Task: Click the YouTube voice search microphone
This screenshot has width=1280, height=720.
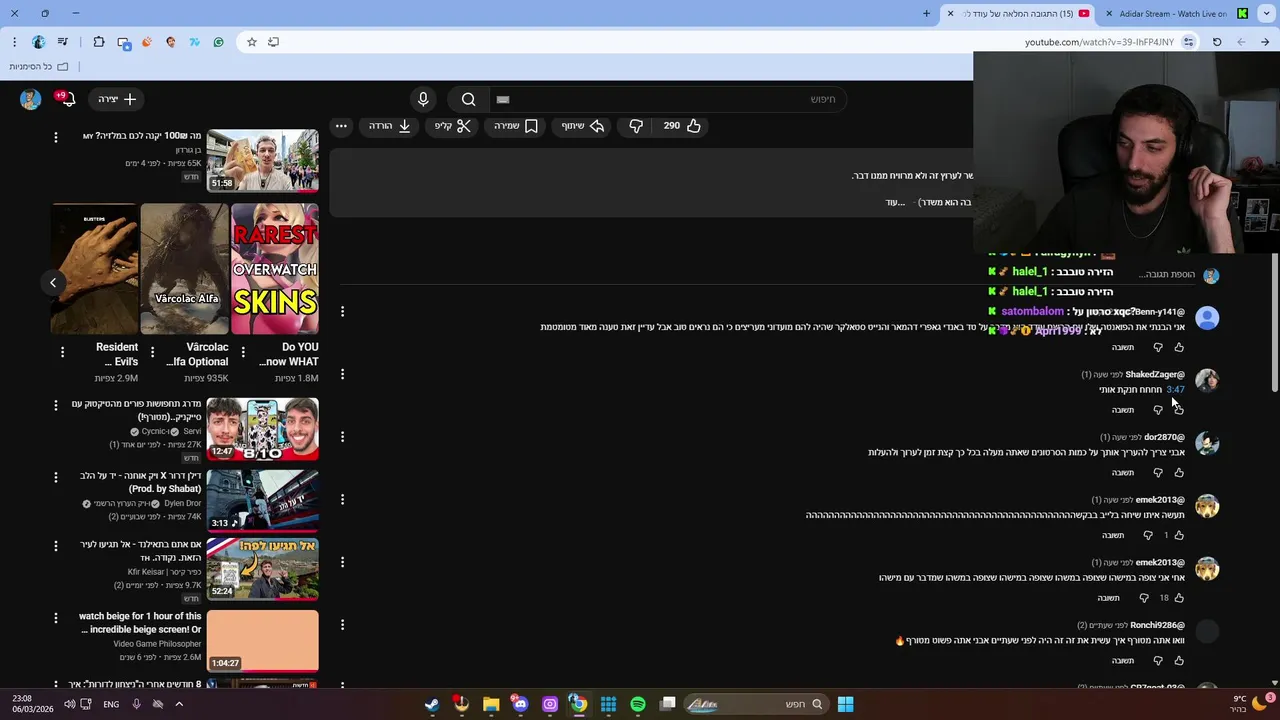Action: (423, 99)
